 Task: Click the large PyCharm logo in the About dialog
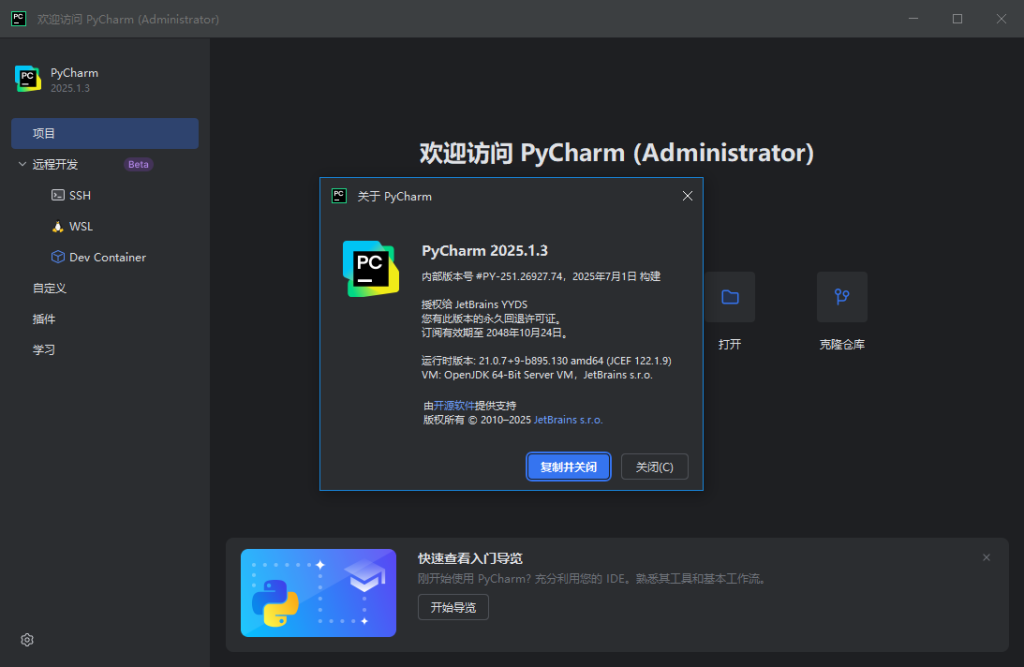tap(371, 268)
